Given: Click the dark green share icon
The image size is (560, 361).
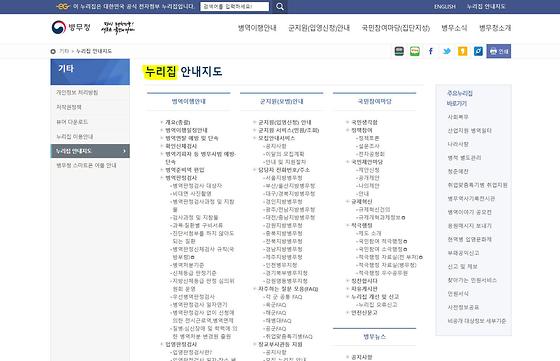Looking at the screenshot, I should click(x=399, y=51).
